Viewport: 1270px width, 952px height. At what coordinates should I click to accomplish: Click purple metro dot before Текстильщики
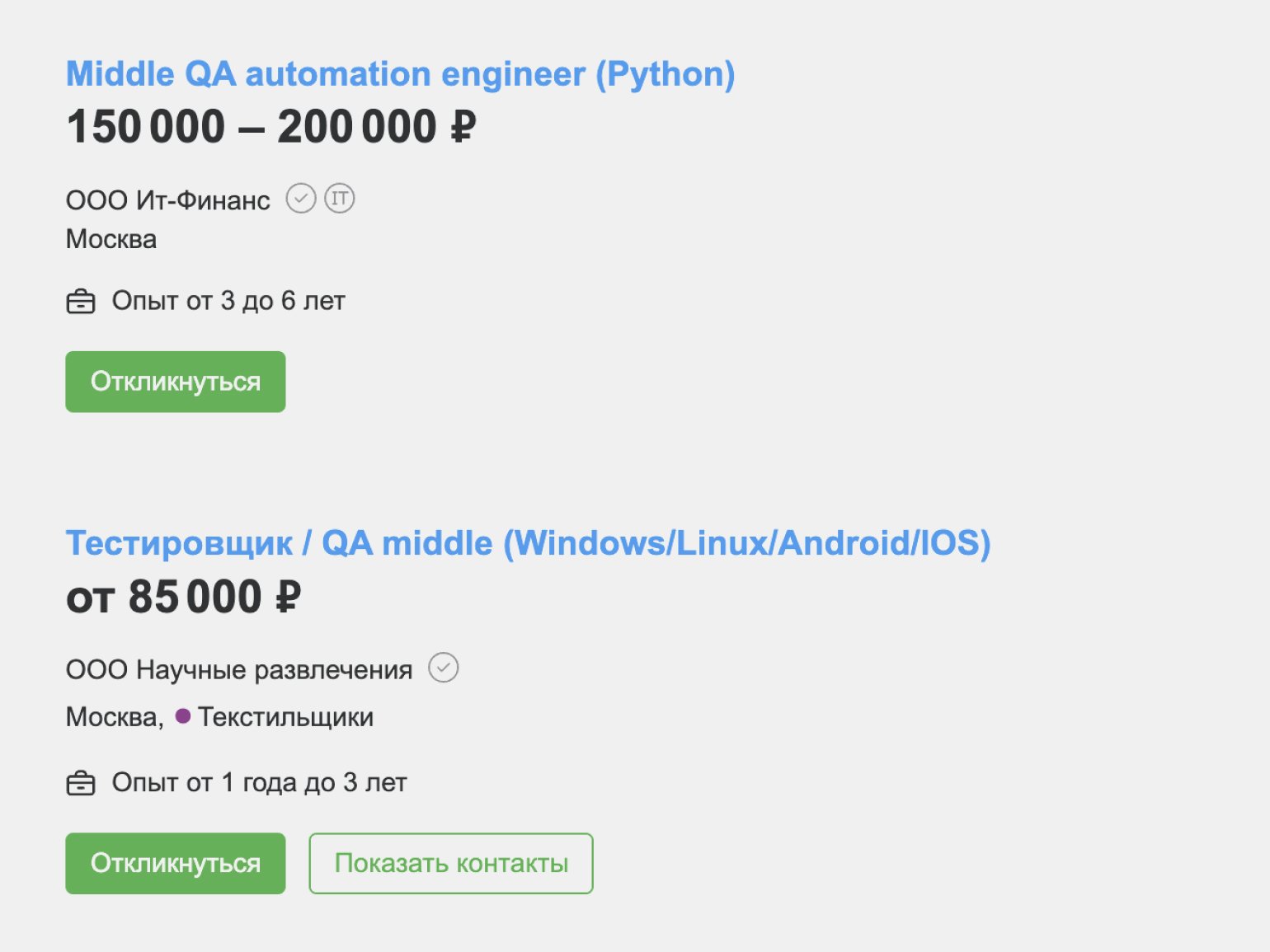click(x=183, y=716)
